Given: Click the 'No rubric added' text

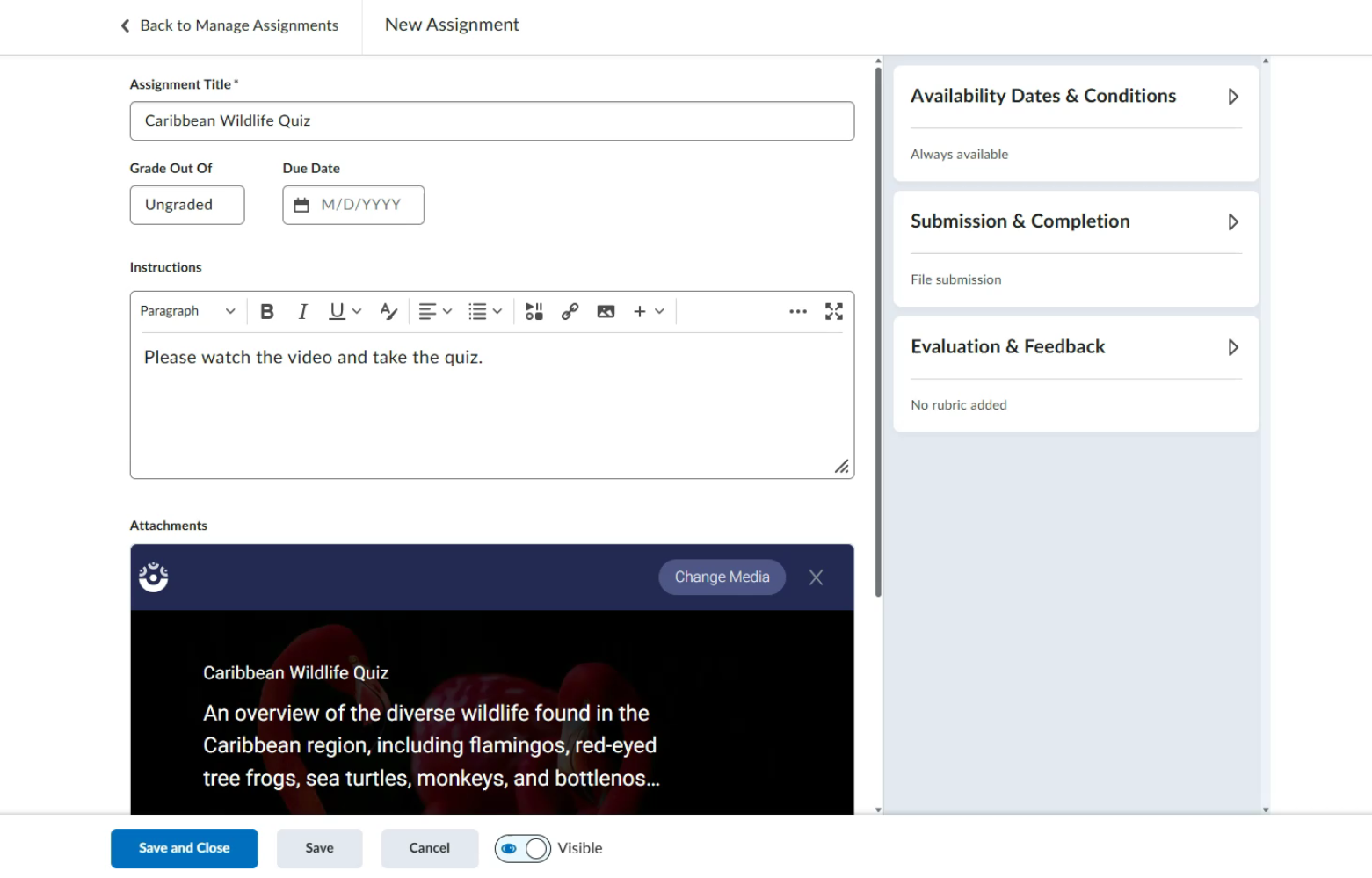Looking at the screenshot, I should click(959, 405).
